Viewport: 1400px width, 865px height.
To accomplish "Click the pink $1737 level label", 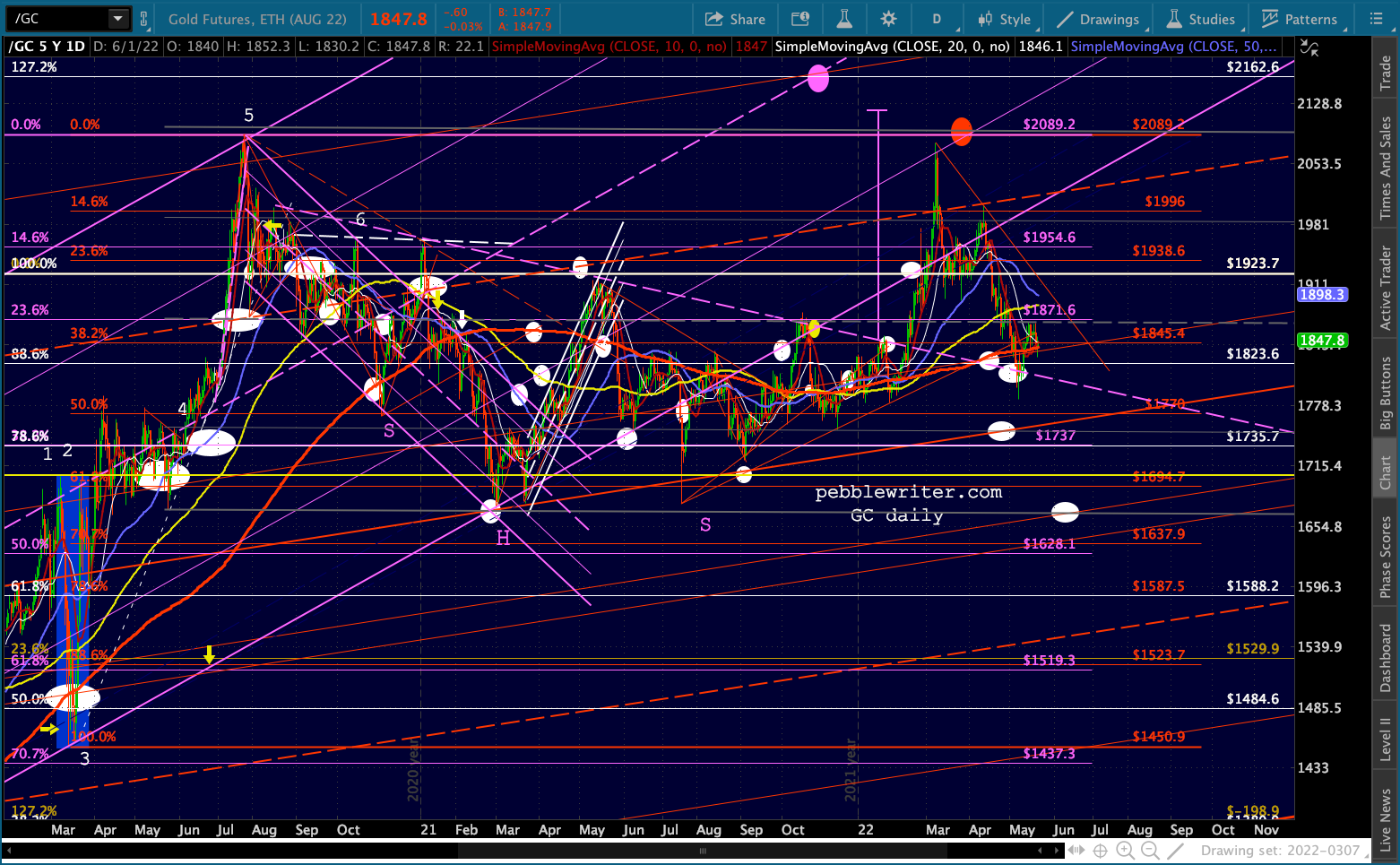I will [1056, 436].
